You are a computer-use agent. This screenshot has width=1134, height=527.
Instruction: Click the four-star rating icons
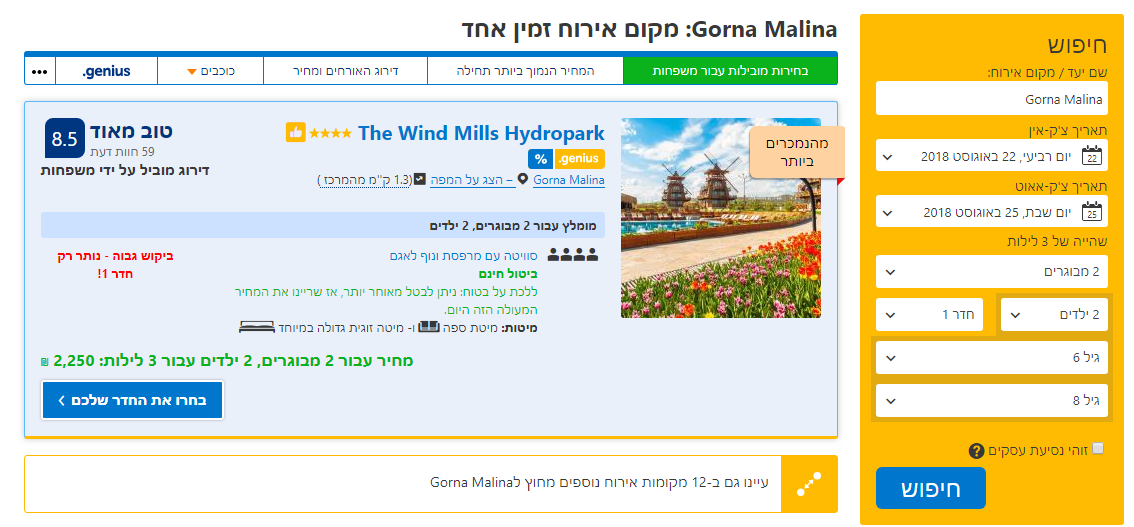(331, 133)
